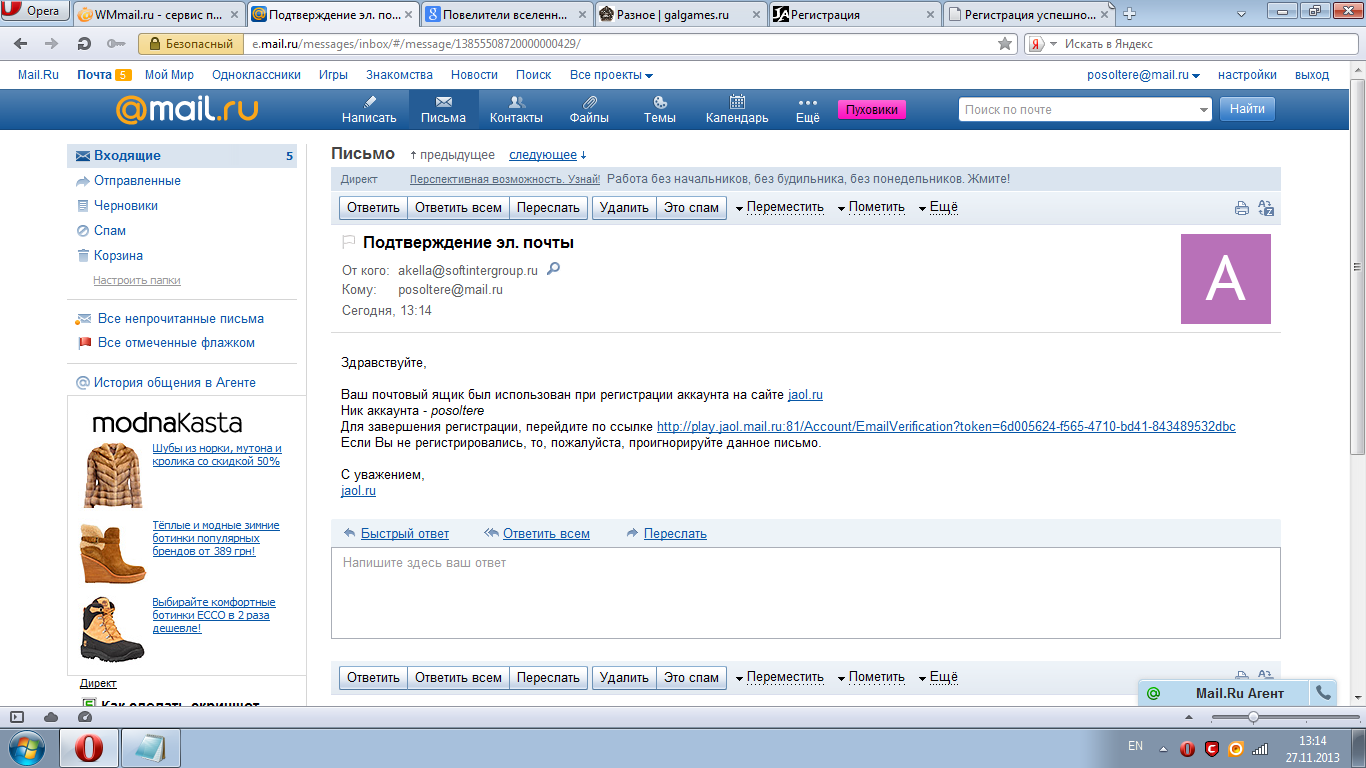Open a new tab with plus icon
1366x768 pixels.
pyautogui.click(x=1130, y=14)
